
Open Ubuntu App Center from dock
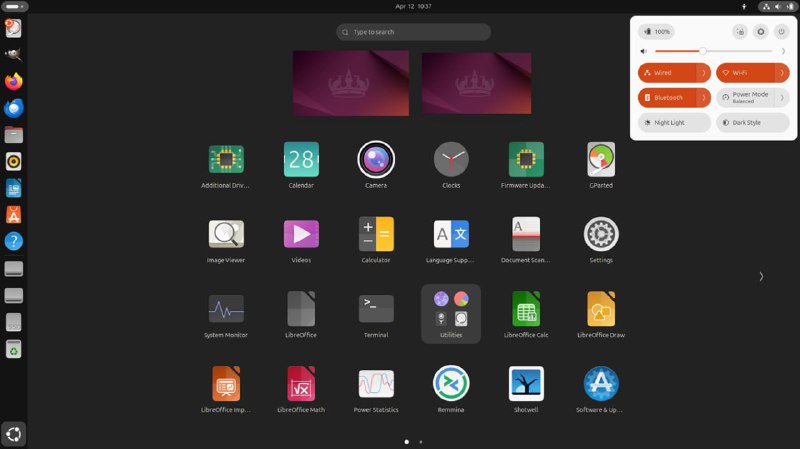(x=14, y=215)
